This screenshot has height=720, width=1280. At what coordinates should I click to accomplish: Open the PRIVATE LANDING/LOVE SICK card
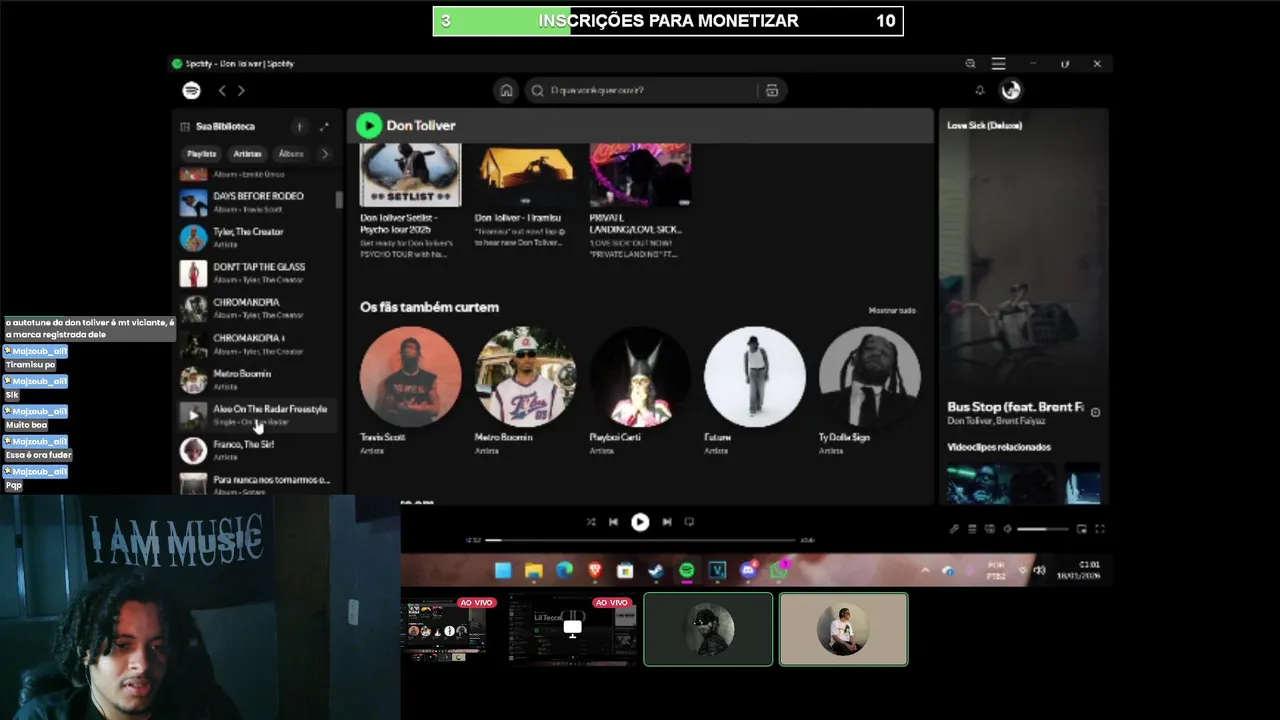pos(640,200)
